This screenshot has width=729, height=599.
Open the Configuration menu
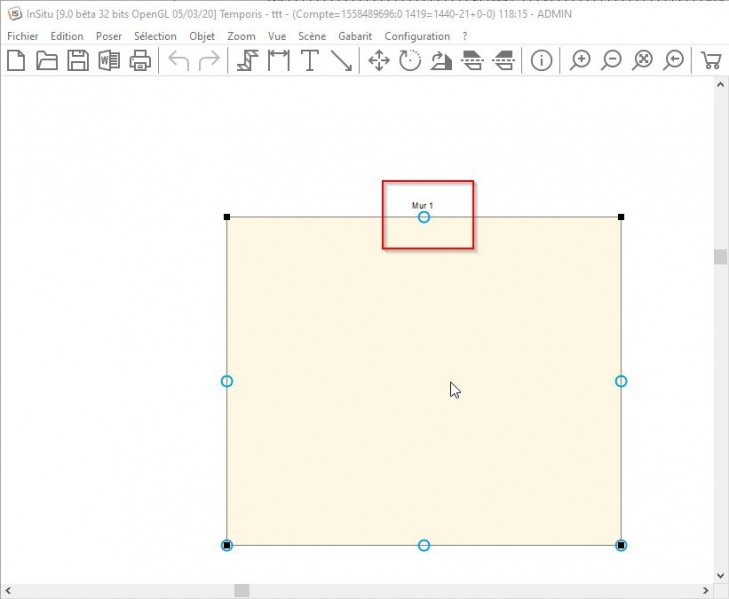click(417, 36)
